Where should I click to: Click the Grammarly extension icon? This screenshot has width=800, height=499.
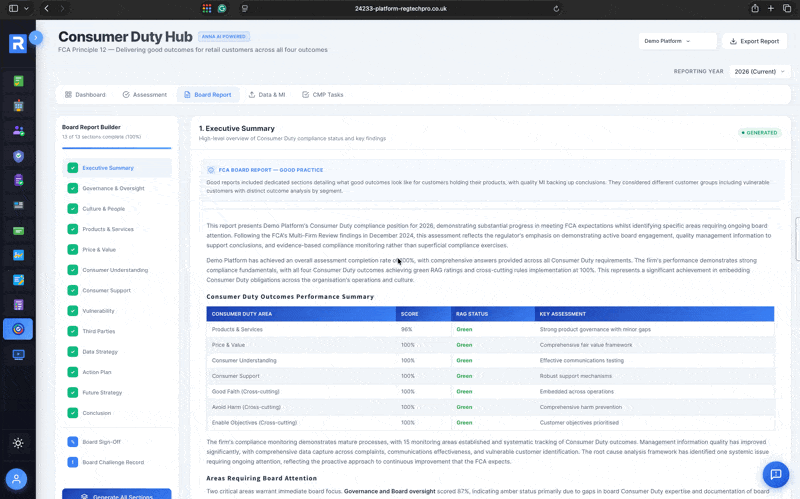[222, 8]
